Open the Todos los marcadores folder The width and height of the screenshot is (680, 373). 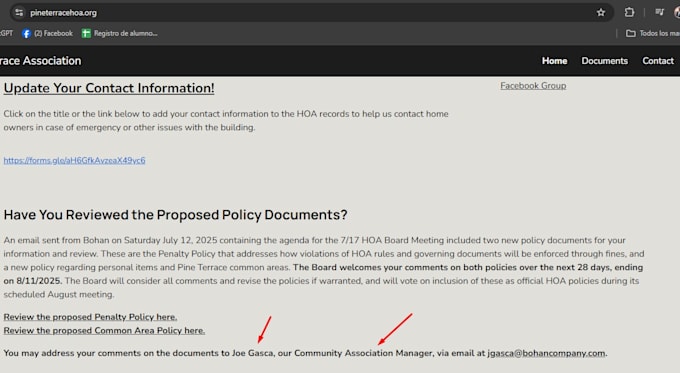[x=653, y=33]
